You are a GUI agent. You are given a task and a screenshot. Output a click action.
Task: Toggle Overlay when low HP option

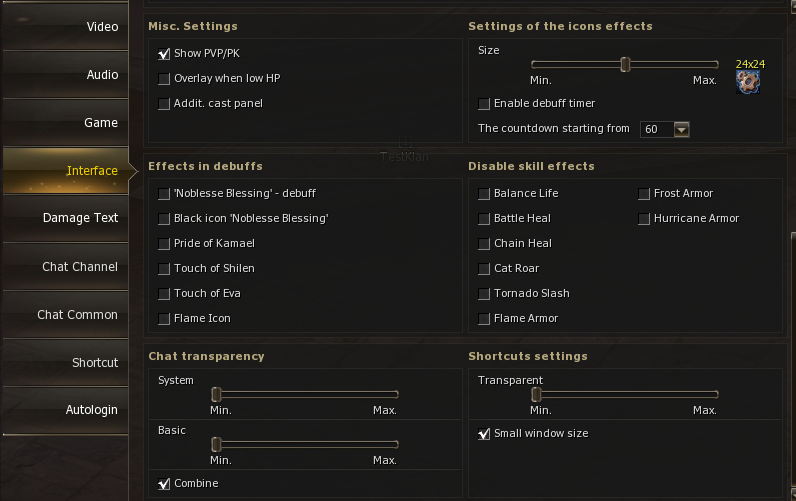click(164, 79)
